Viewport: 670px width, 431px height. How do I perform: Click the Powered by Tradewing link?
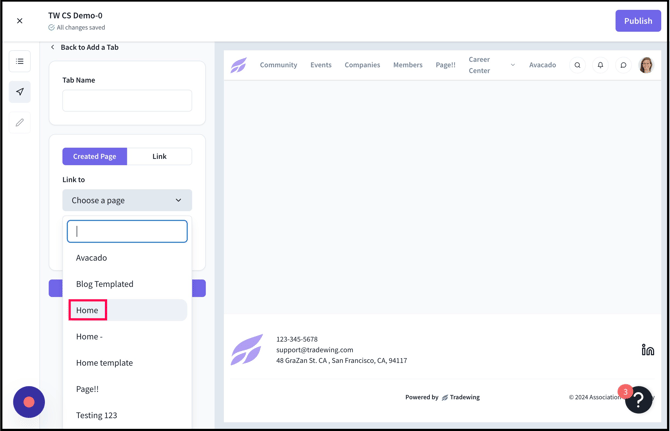coord(442,397)
